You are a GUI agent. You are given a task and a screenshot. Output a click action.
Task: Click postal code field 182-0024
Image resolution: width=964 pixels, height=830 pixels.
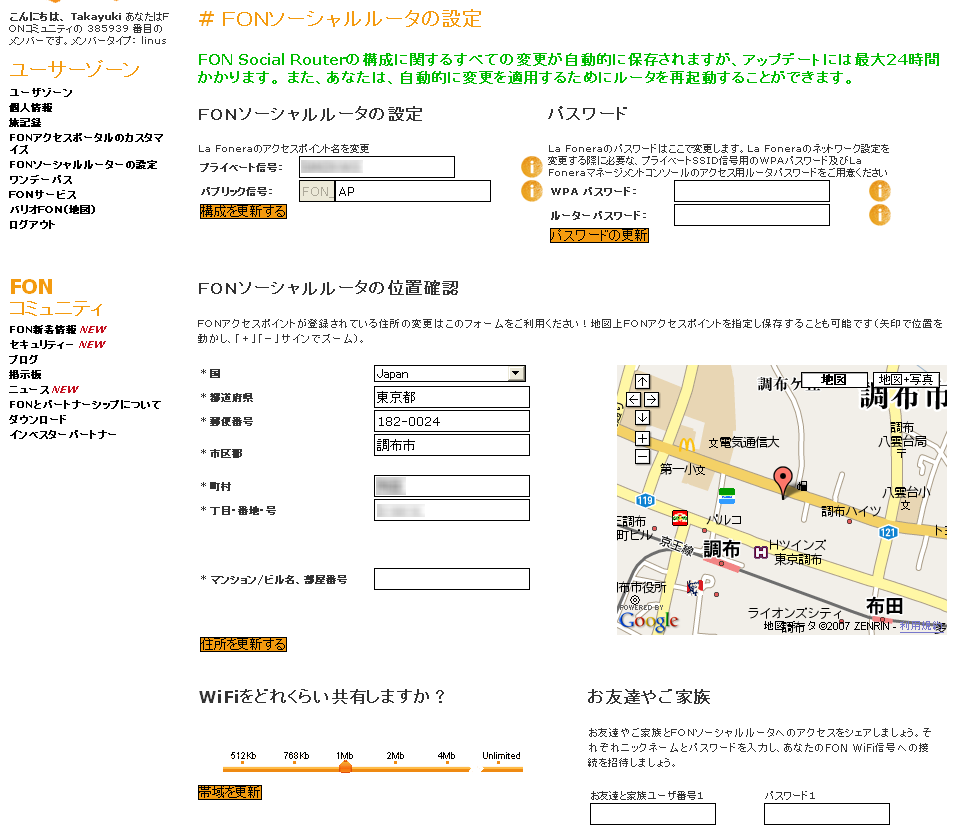point(451,421)
